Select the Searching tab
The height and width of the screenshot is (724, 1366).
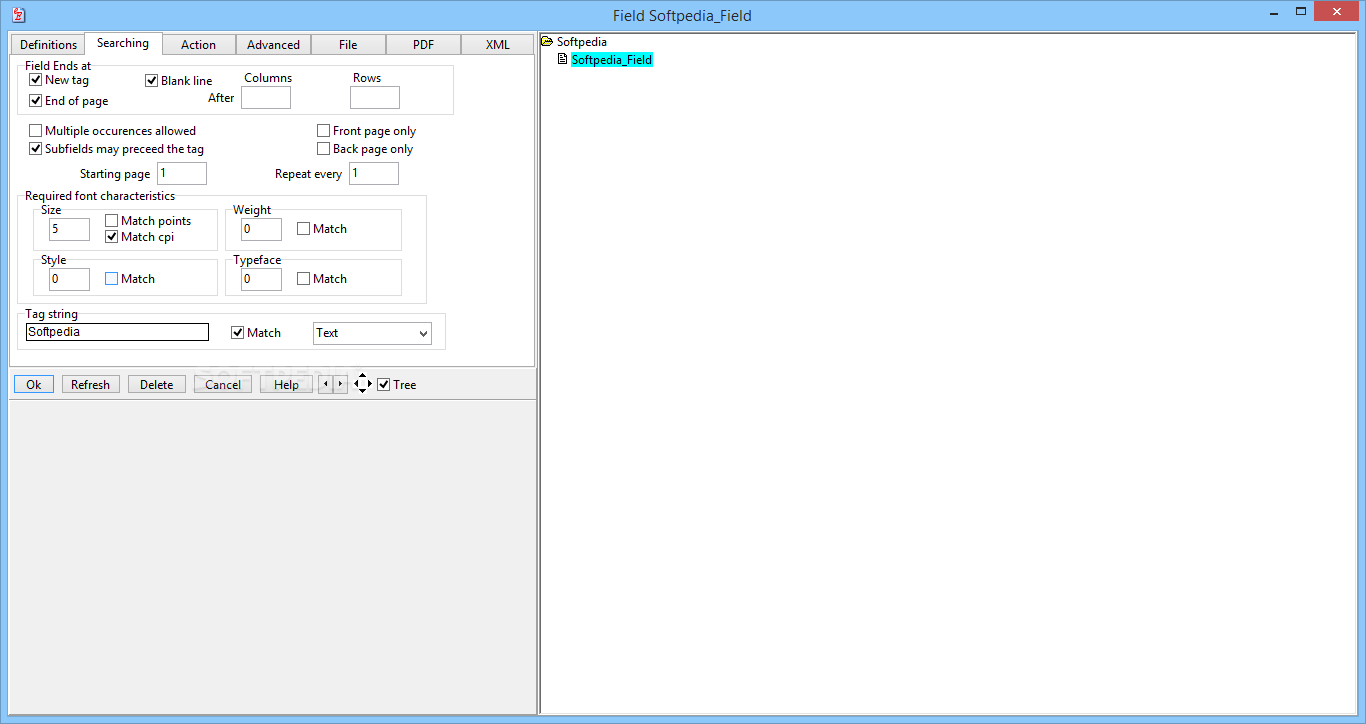click(x=123, y=43)
